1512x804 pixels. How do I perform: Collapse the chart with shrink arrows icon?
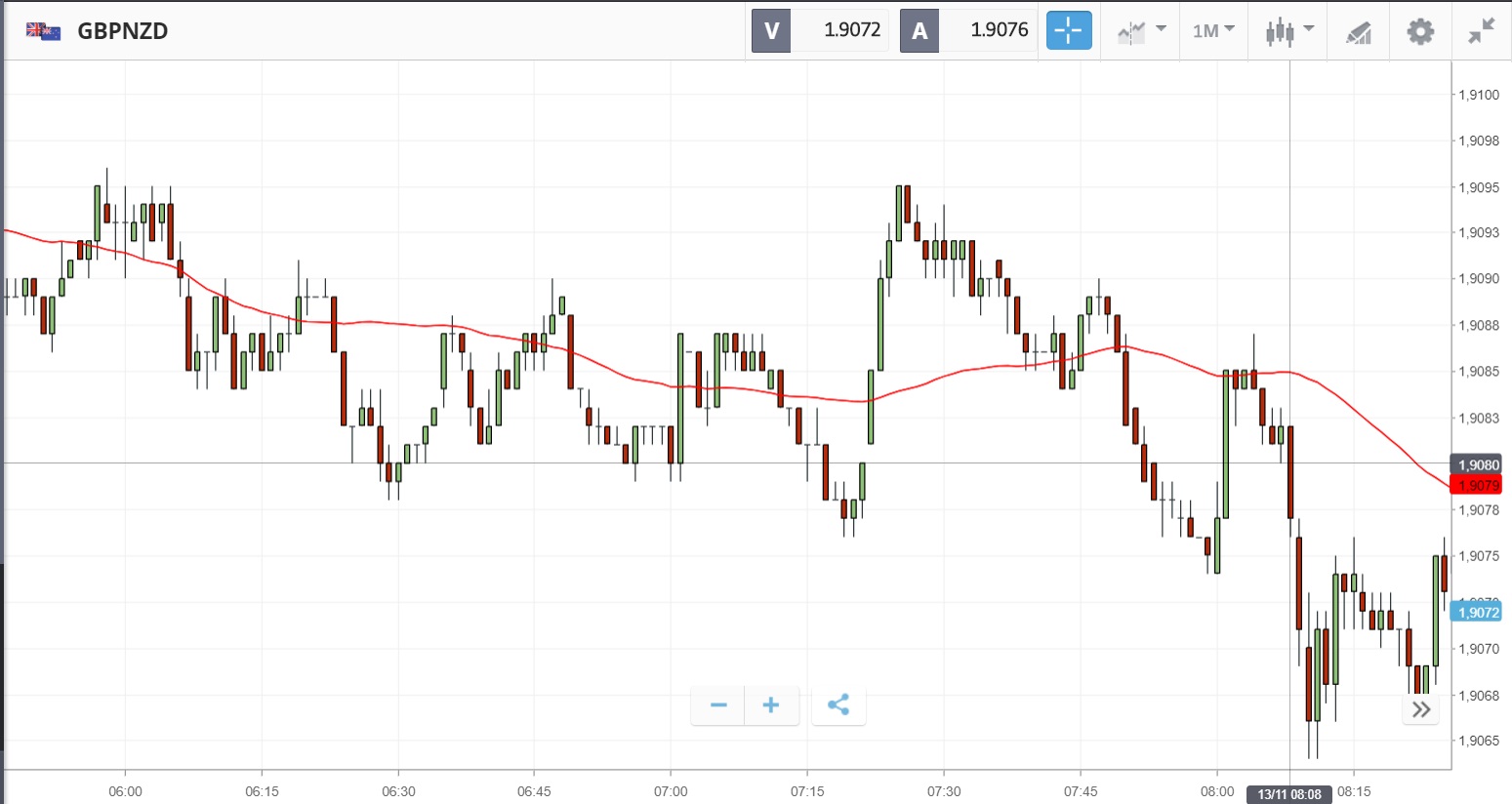[x=1481, y=31]
